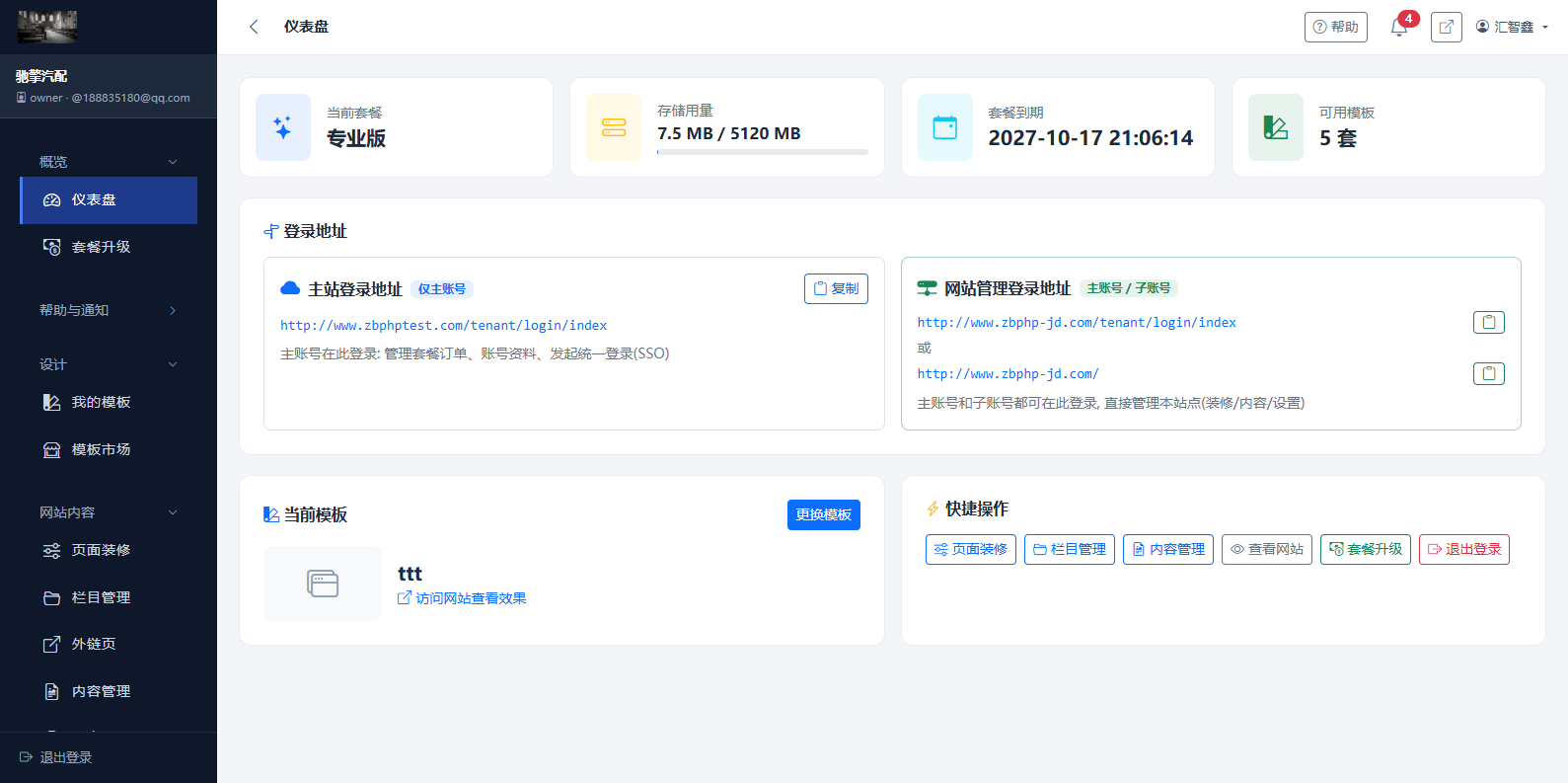Open the zbphptest.com tenant login link

[443, 325]
